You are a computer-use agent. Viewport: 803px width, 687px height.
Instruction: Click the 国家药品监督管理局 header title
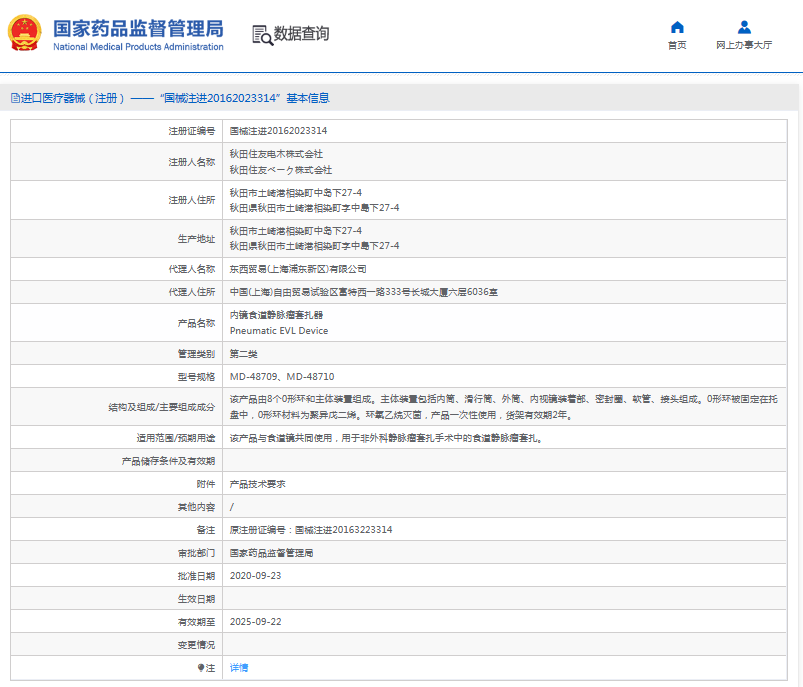[x=140, y=27]
